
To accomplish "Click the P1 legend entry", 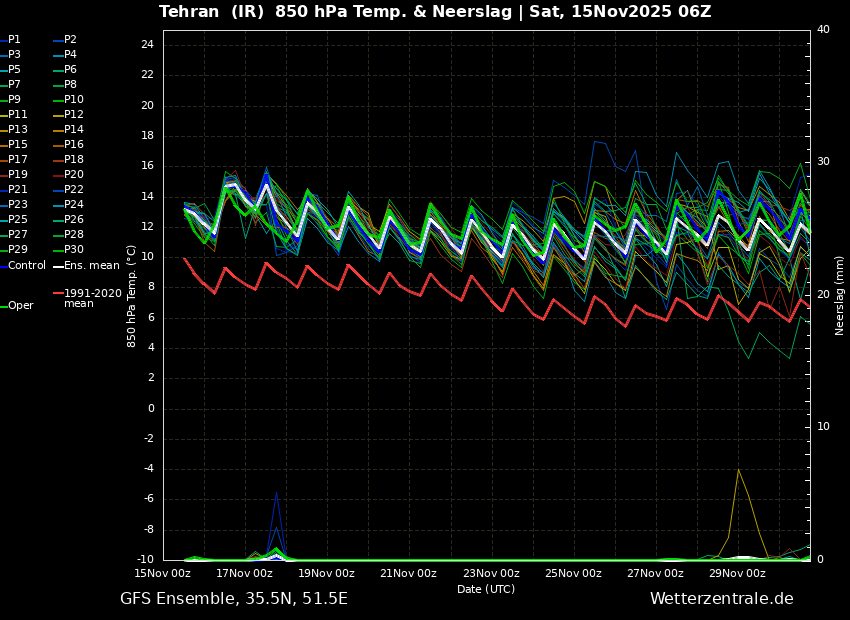I will [14, 40].
